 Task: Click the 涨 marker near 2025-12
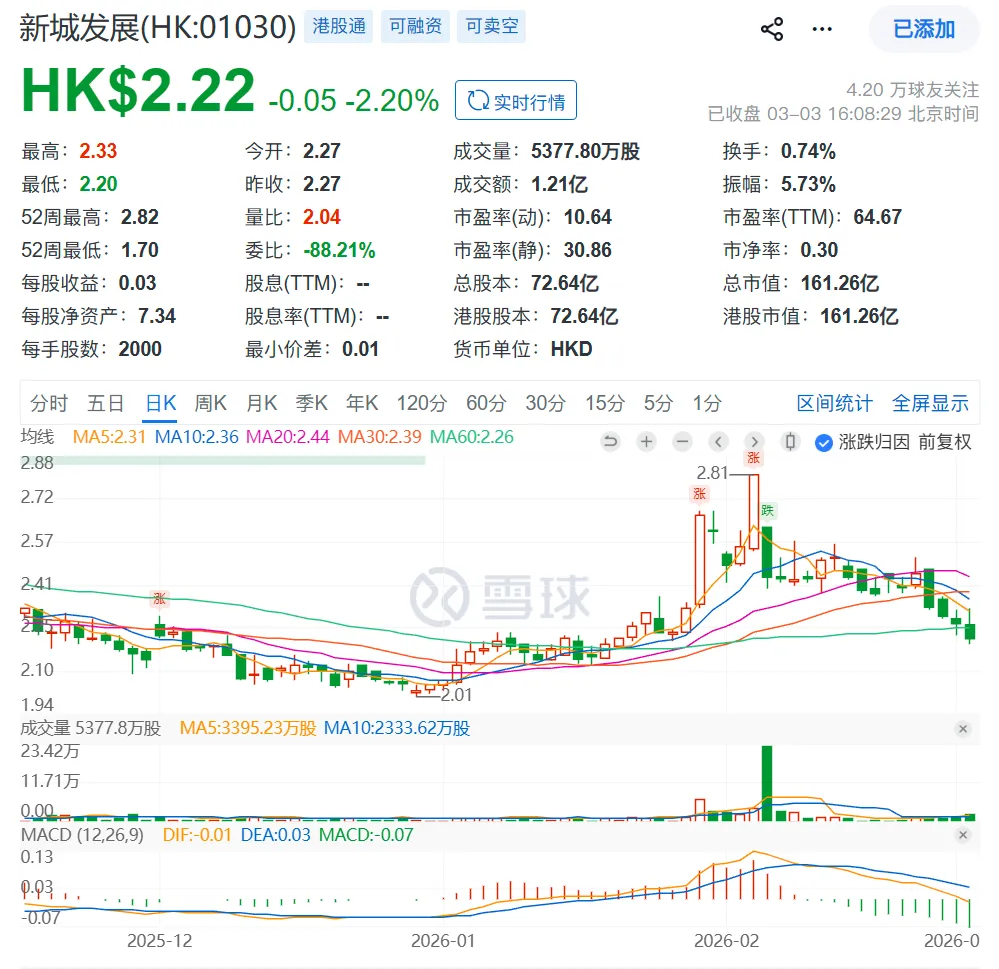pos(159,598)
